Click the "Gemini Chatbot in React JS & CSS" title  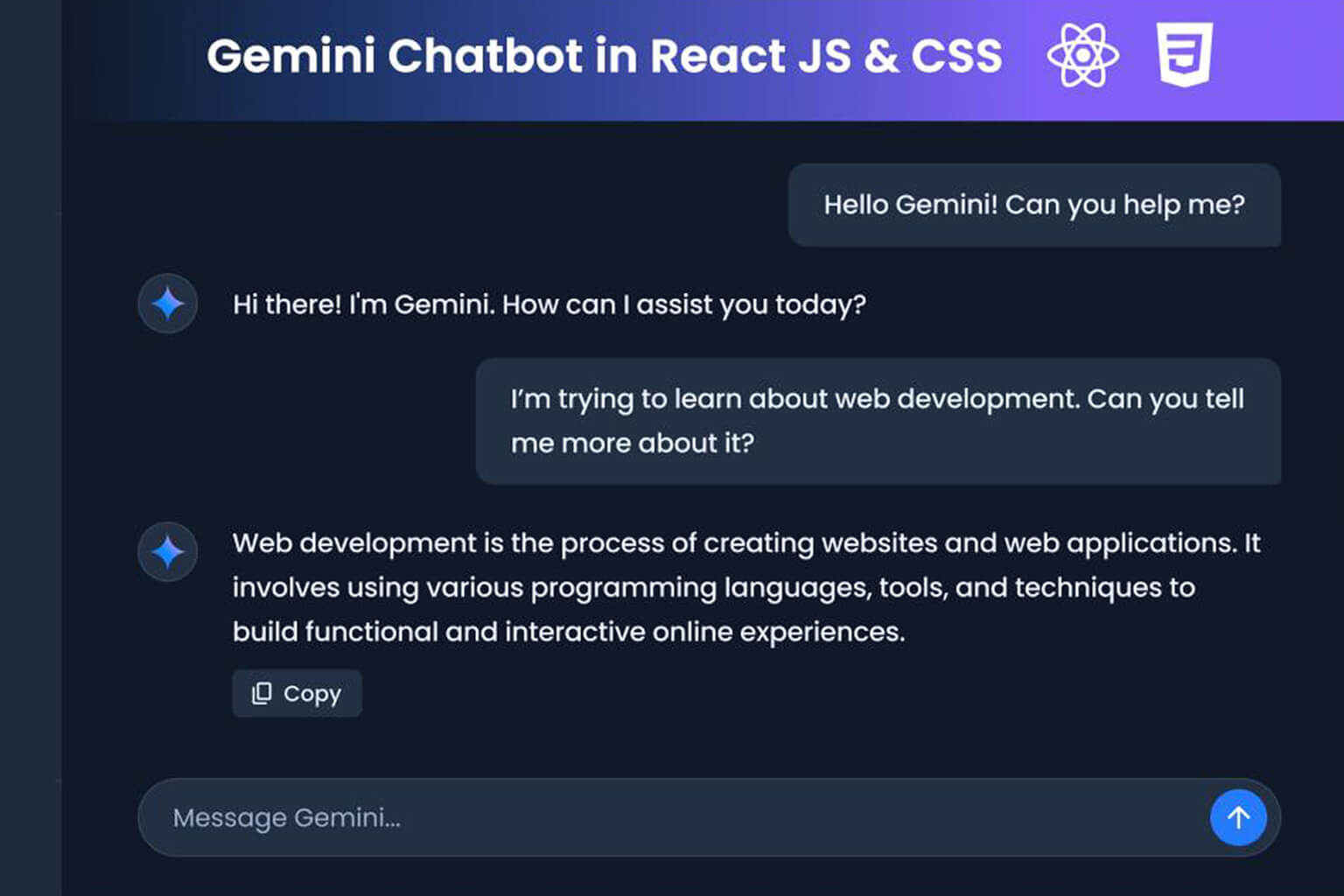point(605,55)
